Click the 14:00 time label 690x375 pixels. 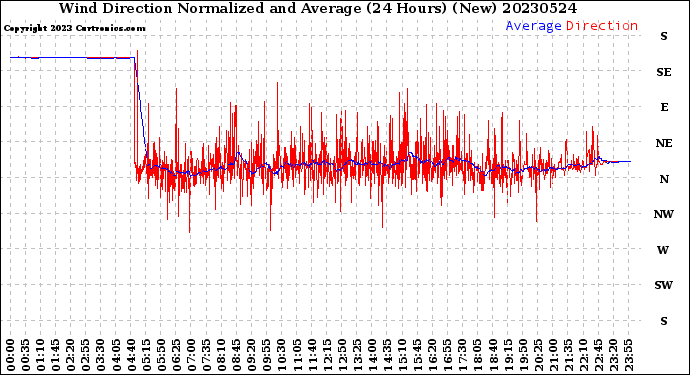(372, 355)
